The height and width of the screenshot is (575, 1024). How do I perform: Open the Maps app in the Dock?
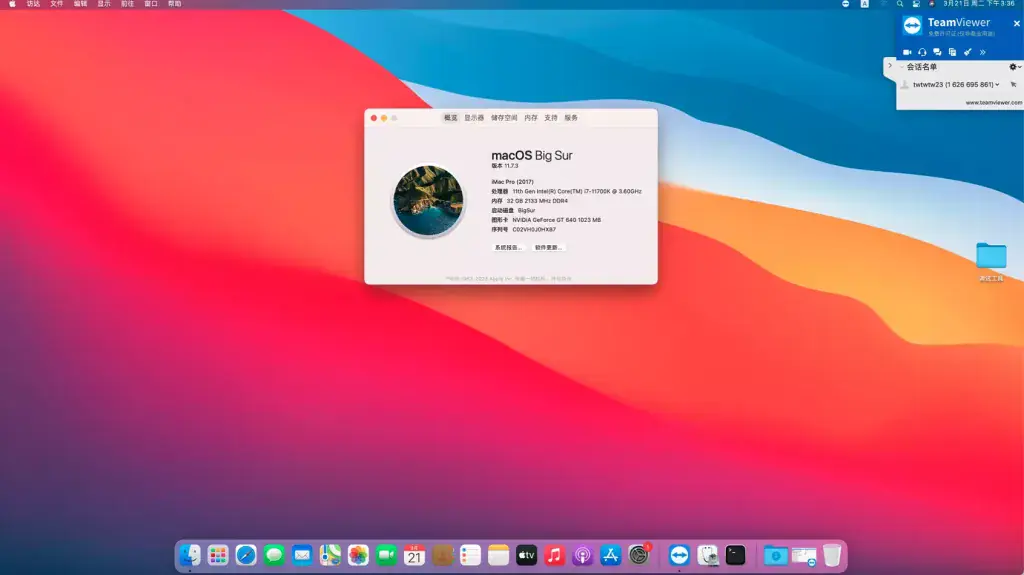click(x=330, y=555)
